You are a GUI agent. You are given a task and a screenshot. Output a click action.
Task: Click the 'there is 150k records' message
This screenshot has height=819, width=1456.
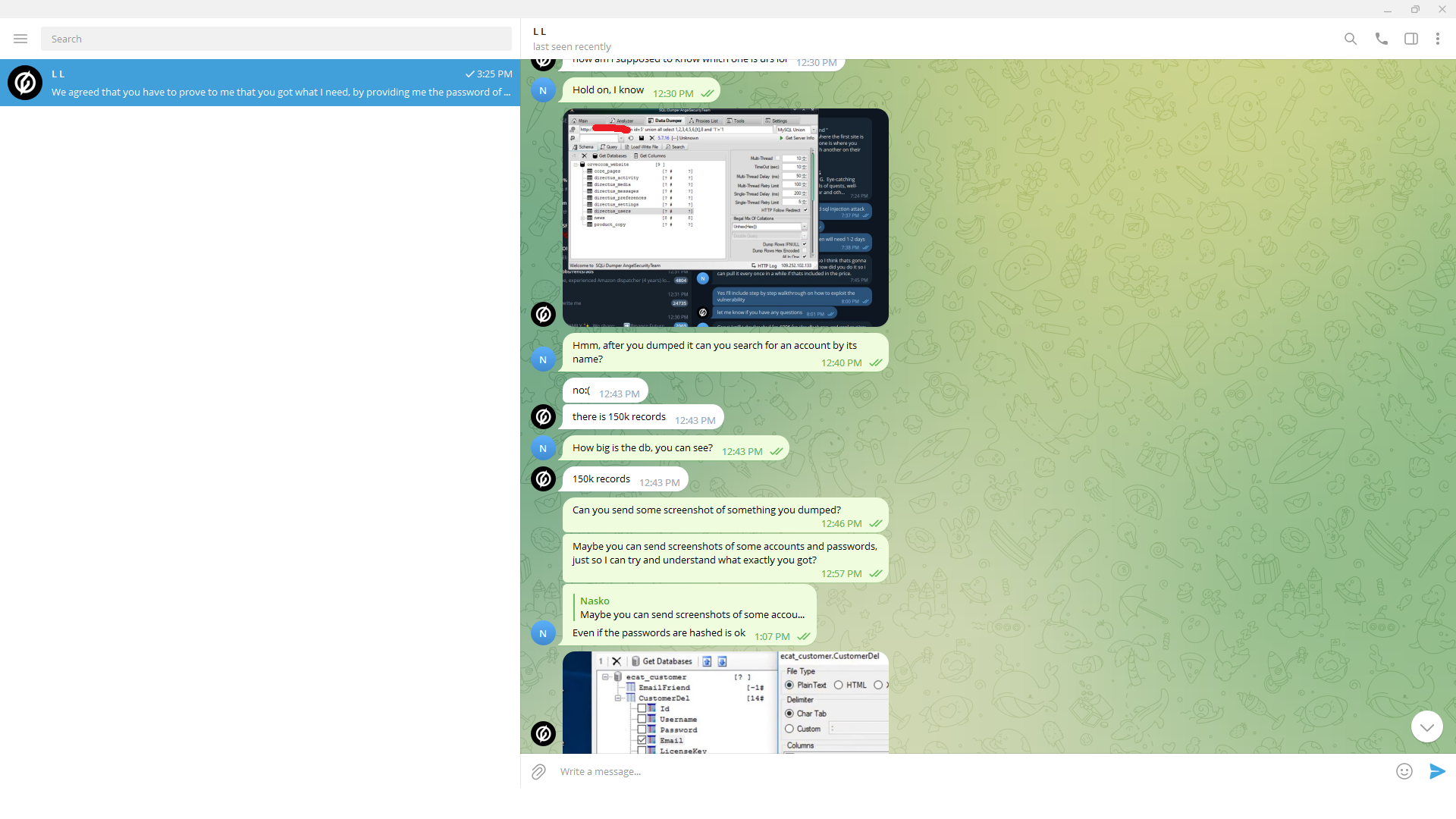[x=619, y=417]
